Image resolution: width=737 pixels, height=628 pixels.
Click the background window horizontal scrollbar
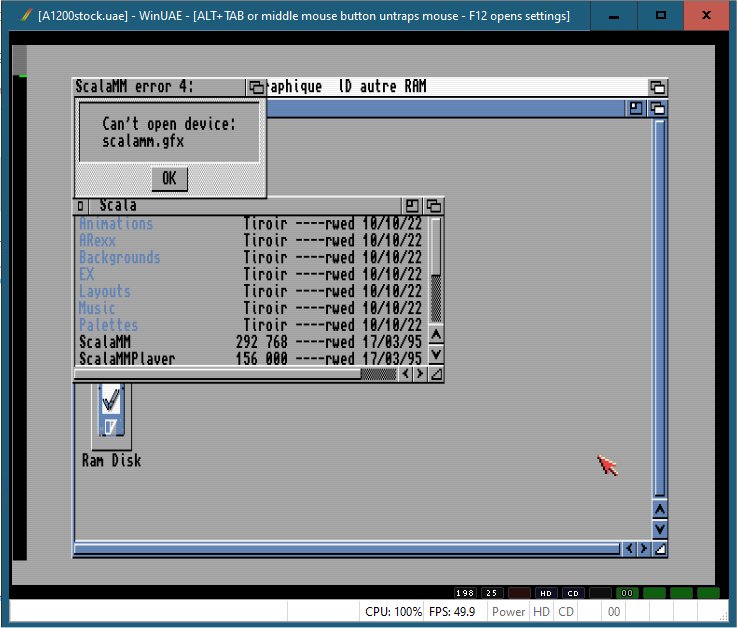(347, 549)
